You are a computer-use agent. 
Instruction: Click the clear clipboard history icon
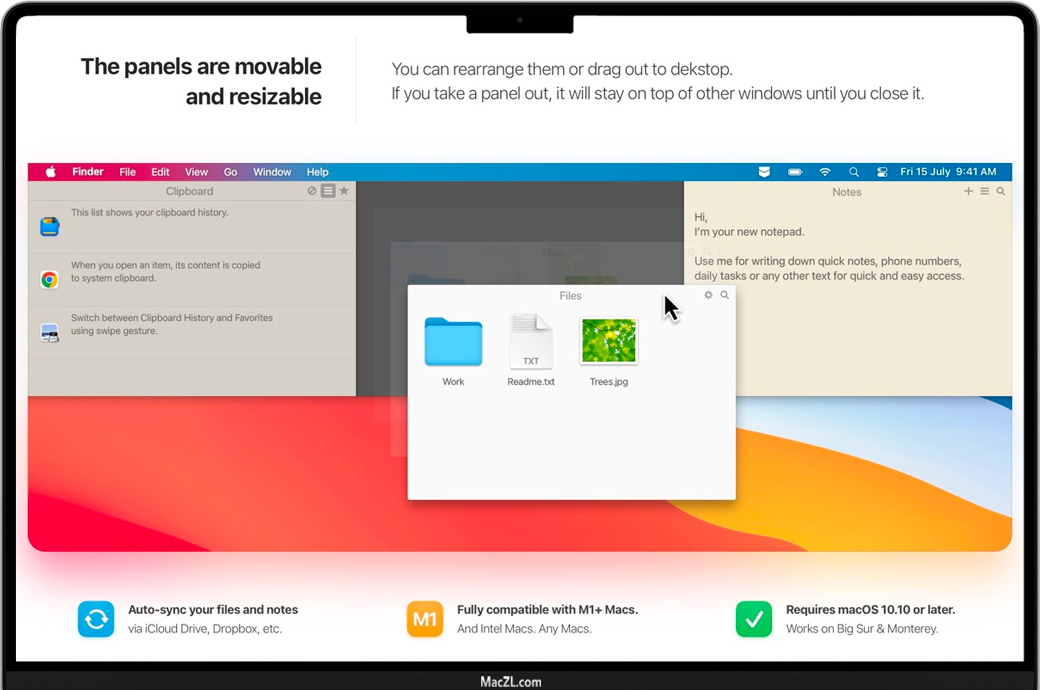tap(312, 191)
